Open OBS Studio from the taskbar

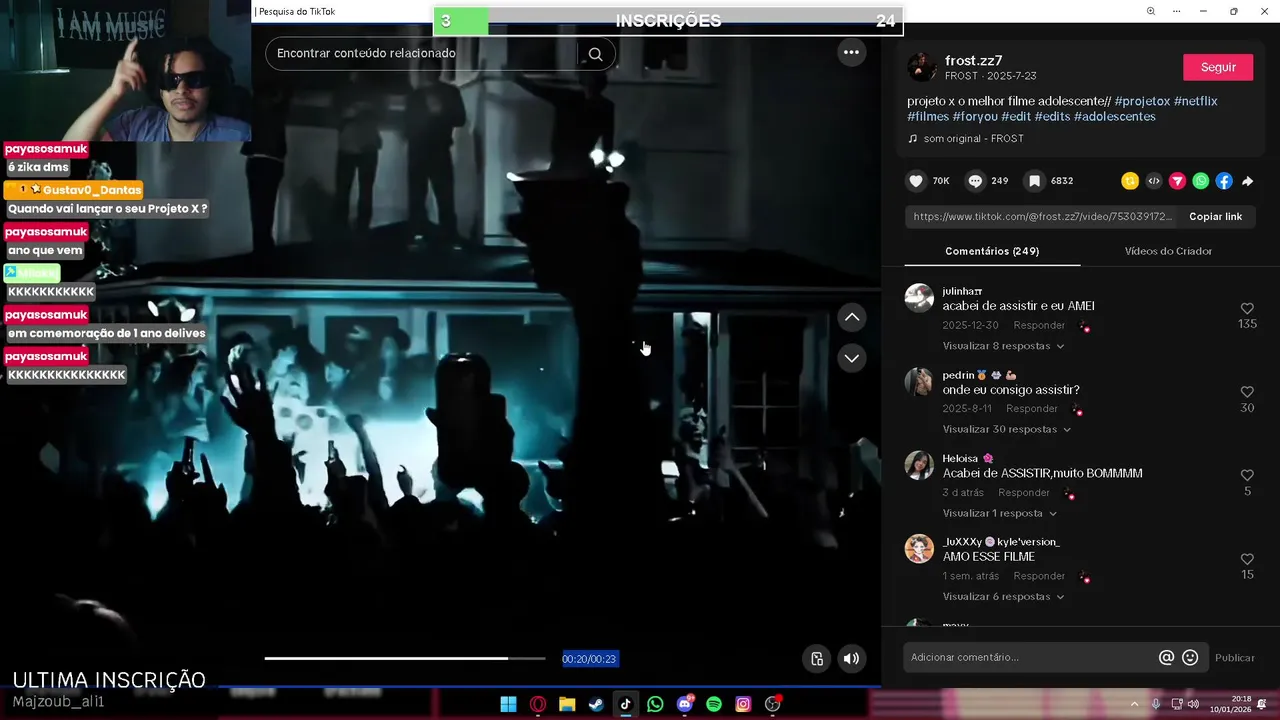click(x=773, y=704)
